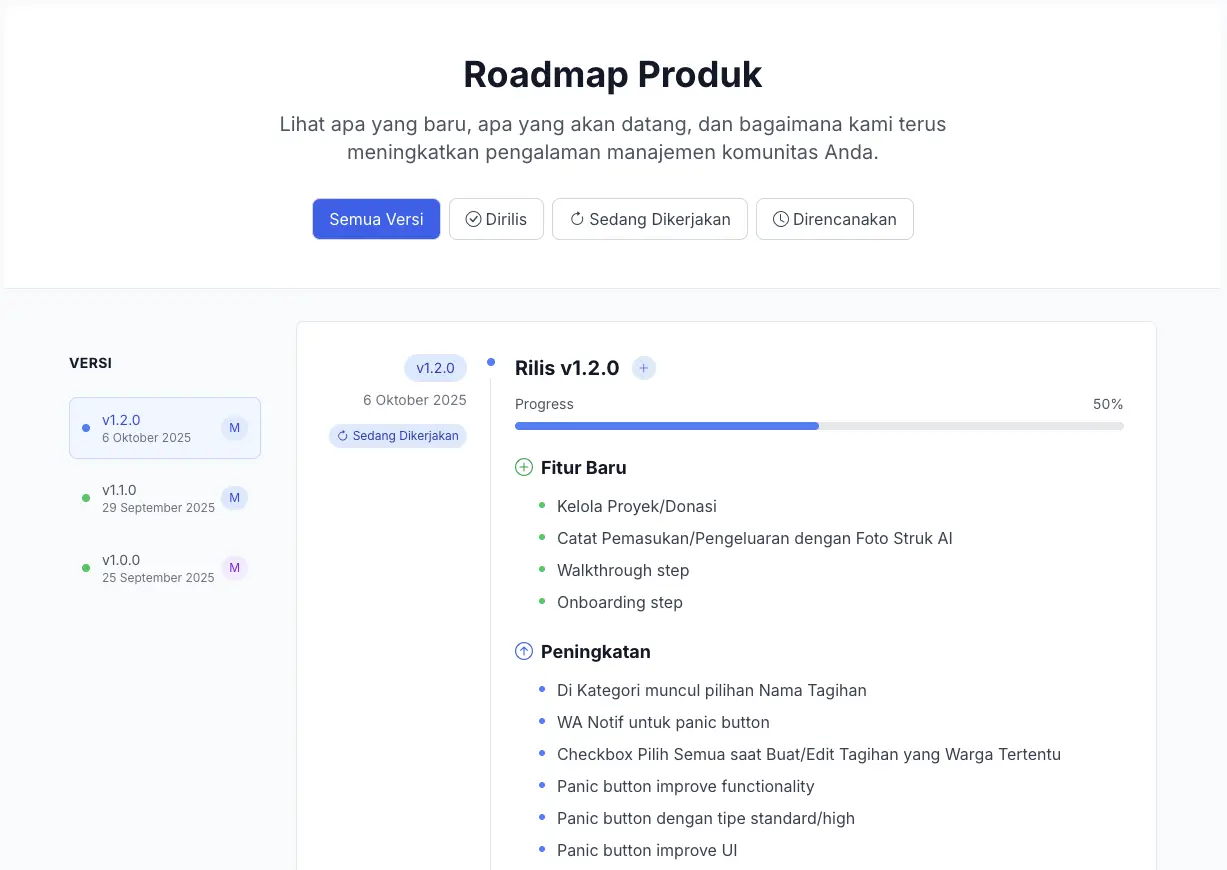The height and width of the screenshot is (870, 1227).
Task: Click "Di Kategori muncul pilihan Nama Tagihan"
Action: [712, 690]
